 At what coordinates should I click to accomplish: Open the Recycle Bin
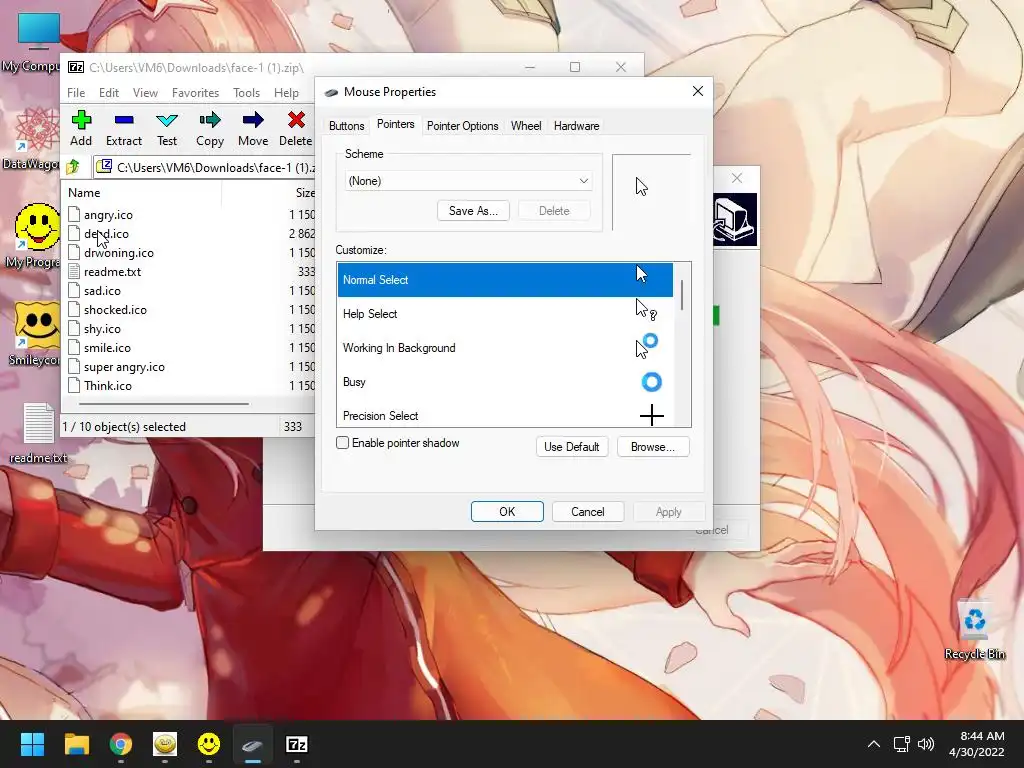coord(974,620)
